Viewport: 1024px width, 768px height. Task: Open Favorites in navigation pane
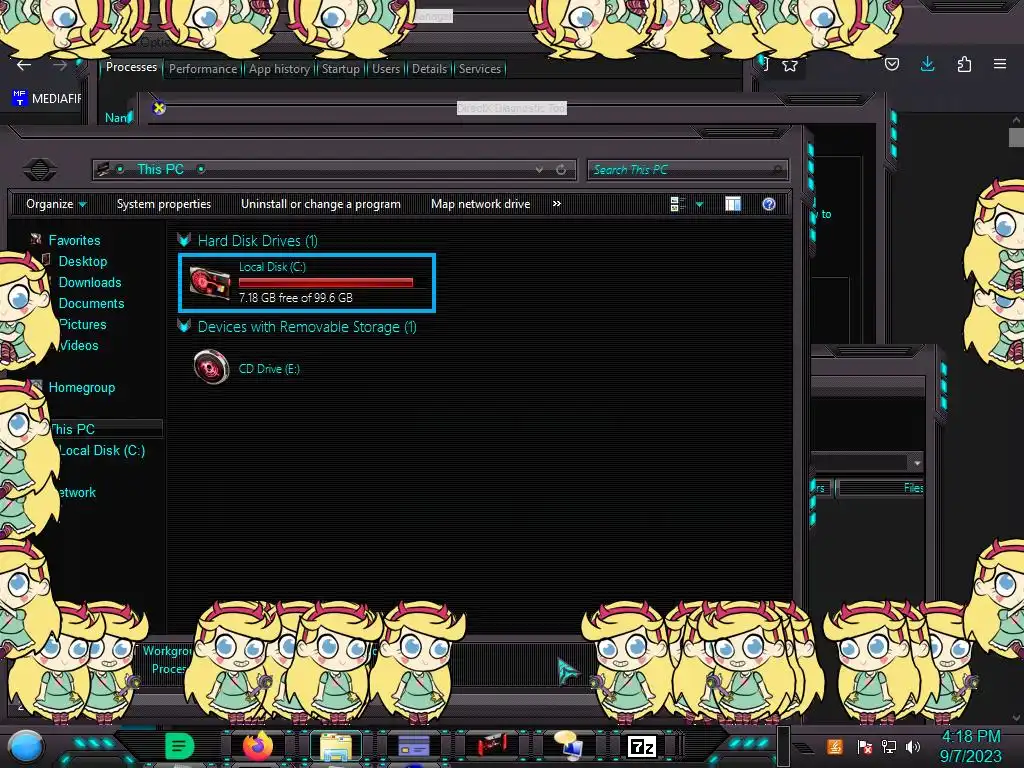click(74, 240)
